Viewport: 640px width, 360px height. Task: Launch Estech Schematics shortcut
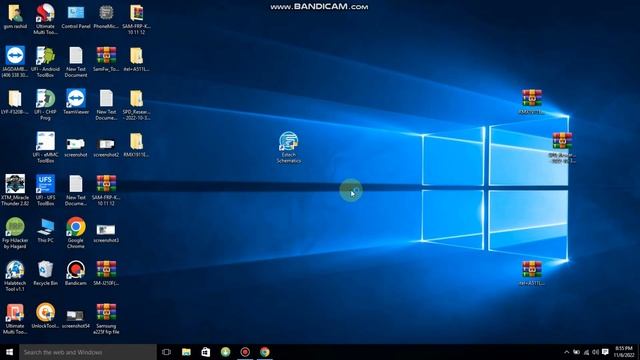point(289,147)
